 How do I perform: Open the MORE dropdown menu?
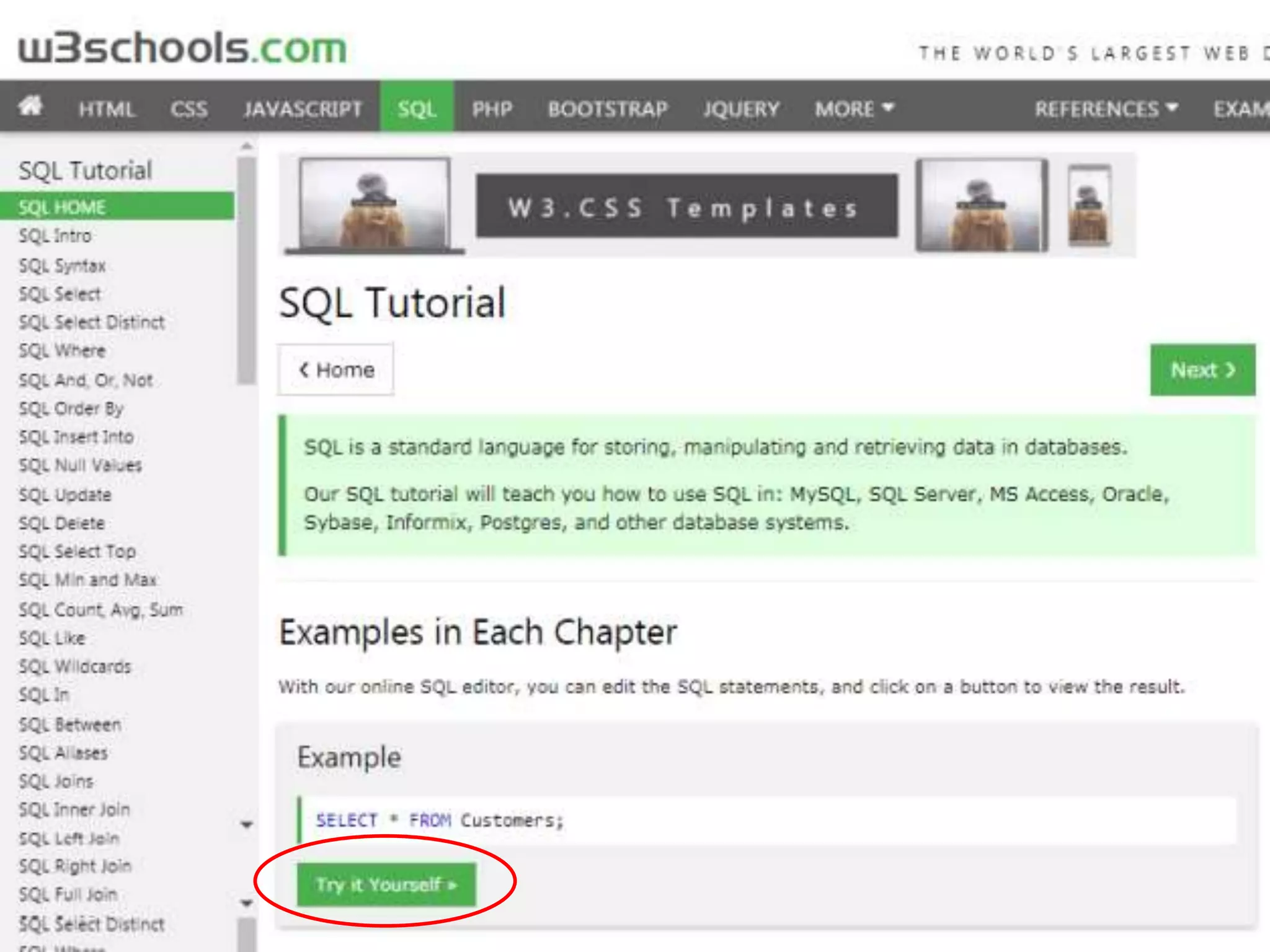tap(853, 109)
